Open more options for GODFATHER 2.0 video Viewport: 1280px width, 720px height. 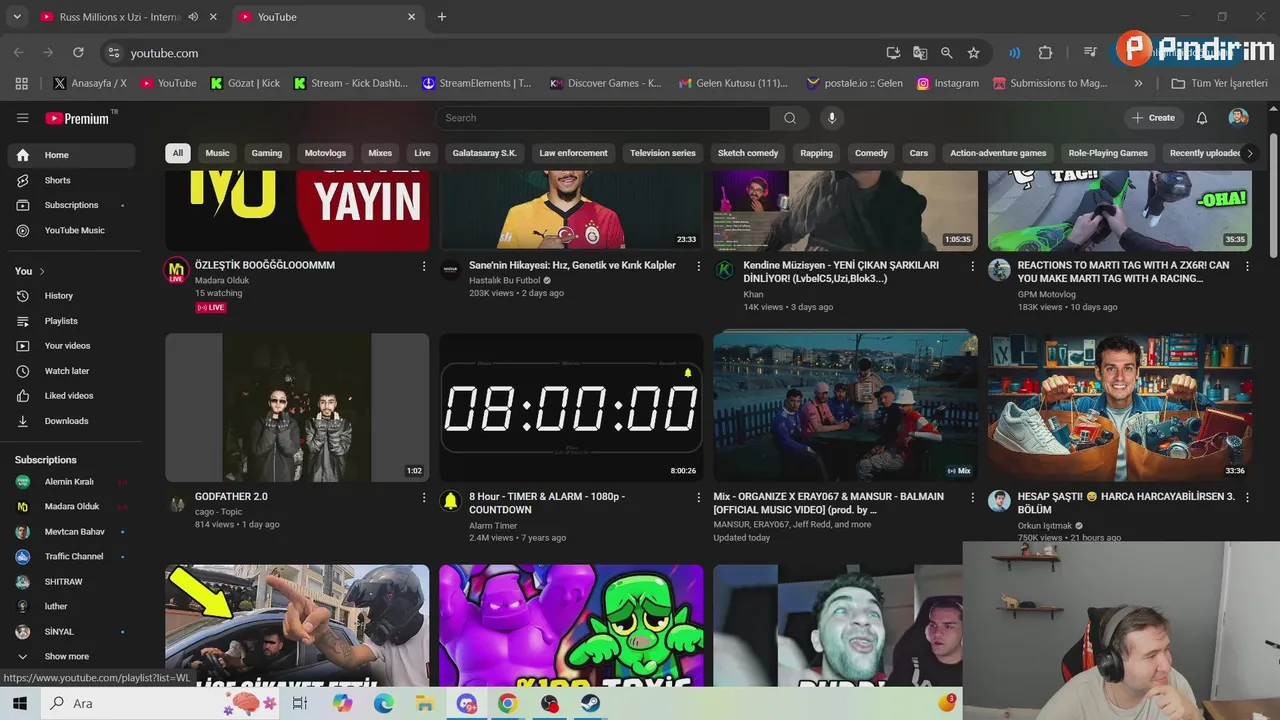[424, 497]
